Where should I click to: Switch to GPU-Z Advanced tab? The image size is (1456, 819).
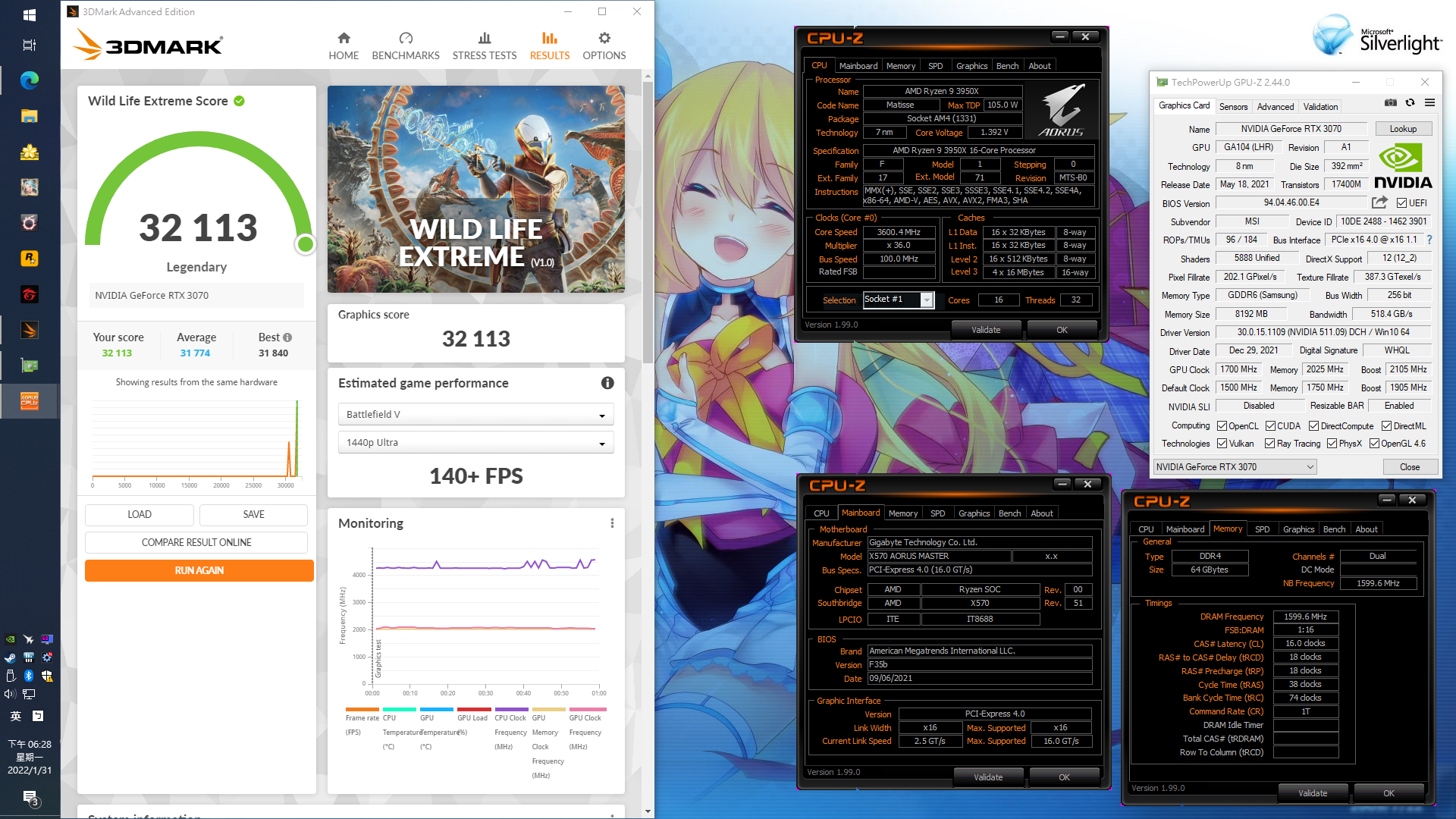coord(1276,107)
